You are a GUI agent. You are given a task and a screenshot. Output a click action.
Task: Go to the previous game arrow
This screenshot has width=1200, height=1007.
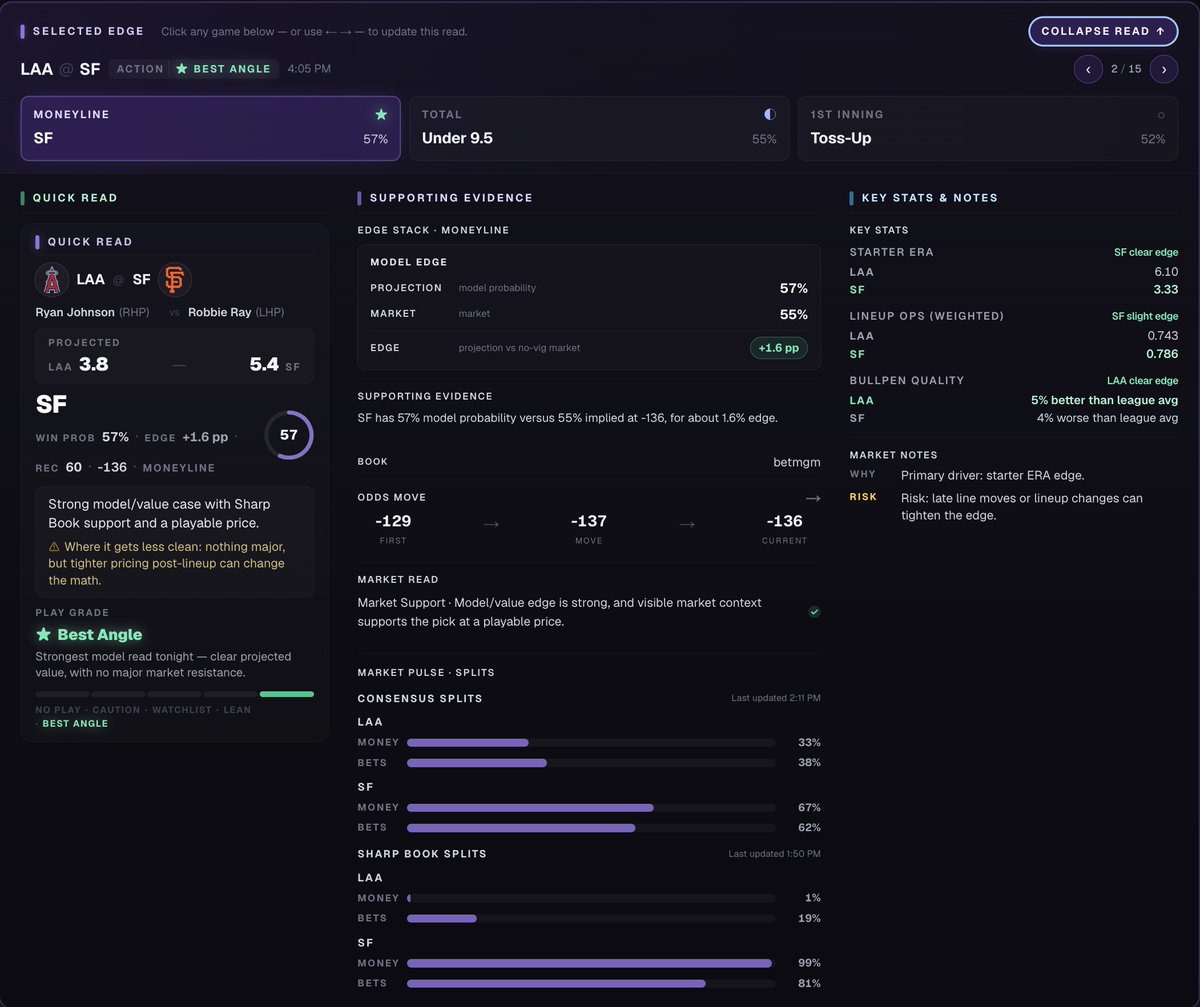tap(1088, 69)
